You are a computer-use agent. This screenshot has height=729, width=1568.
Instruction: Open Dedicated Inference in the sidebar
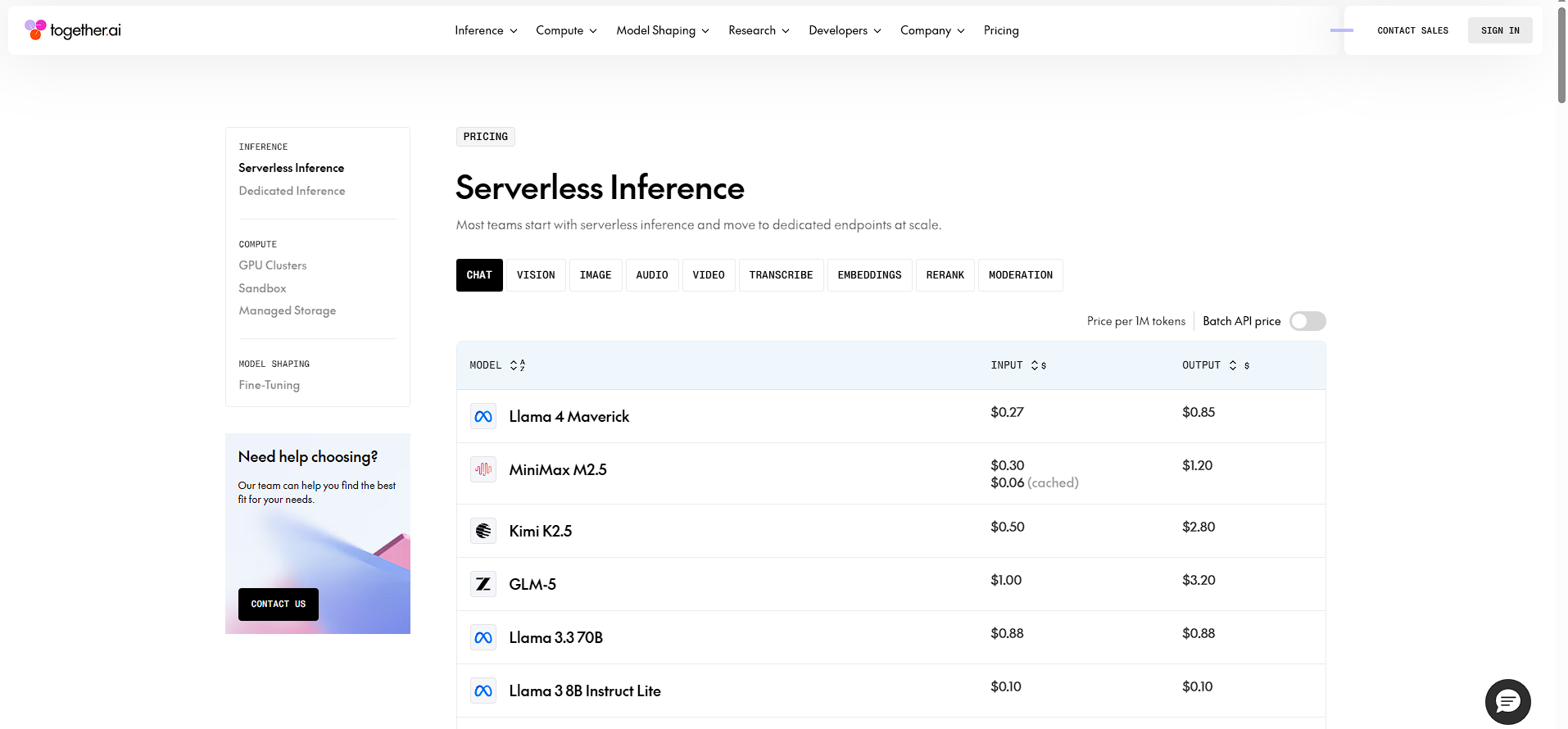click(x=292, y=191)
